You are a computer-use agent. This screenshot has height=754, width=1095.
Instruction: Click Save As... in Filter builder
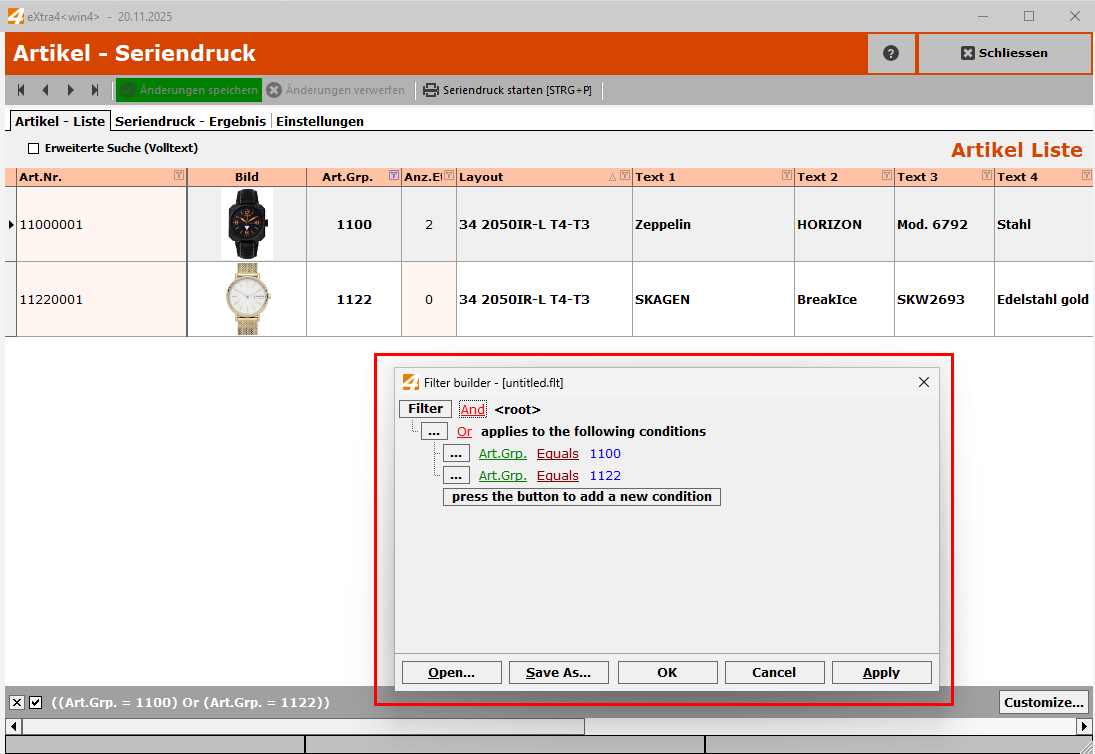click(558, 673)
